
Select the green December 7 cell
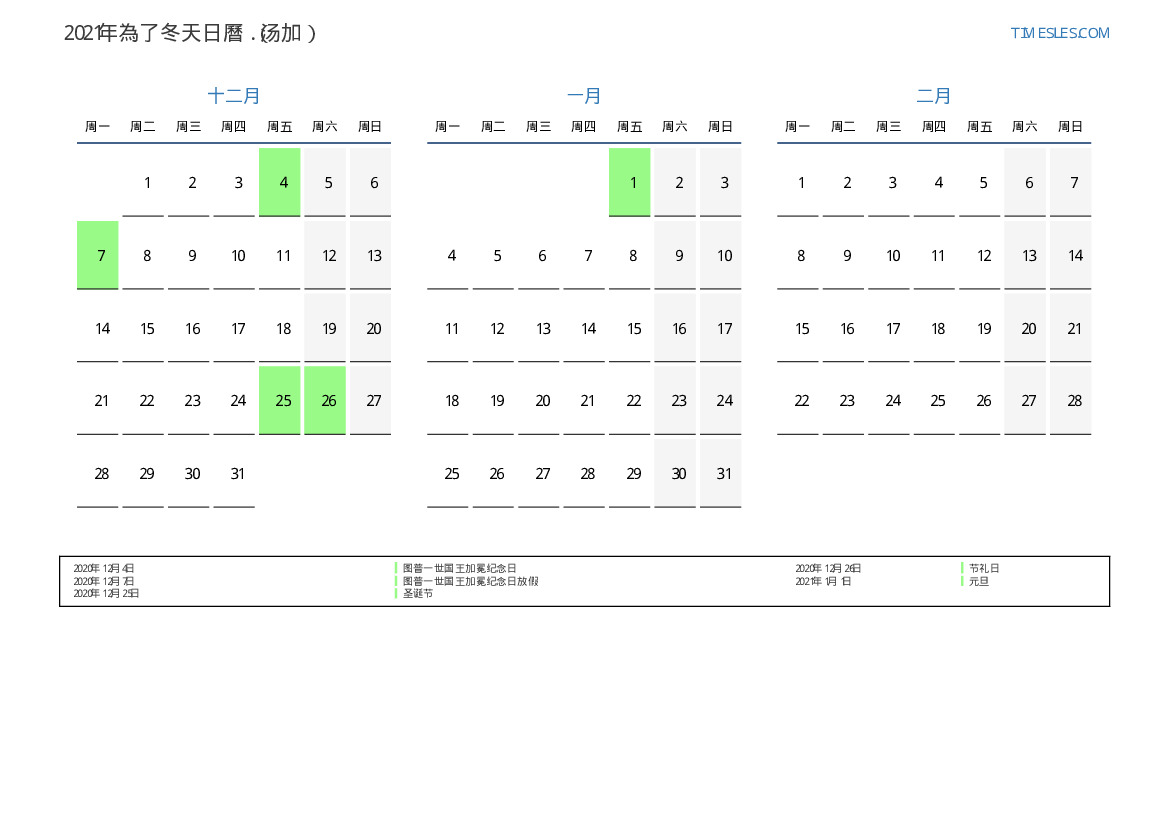98,255
